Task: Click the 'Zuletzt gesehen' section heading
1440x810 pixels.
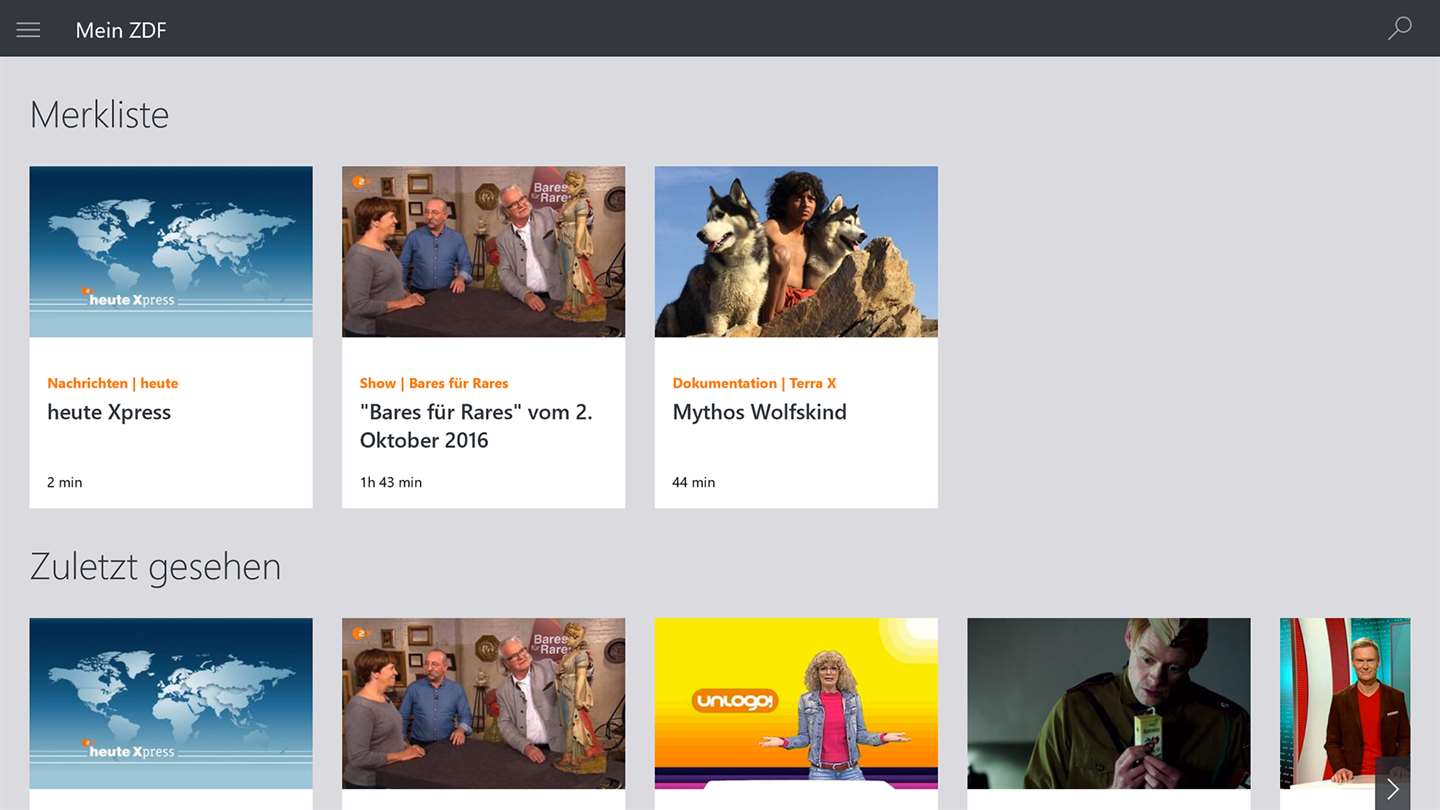Action: tap(155, 567)
